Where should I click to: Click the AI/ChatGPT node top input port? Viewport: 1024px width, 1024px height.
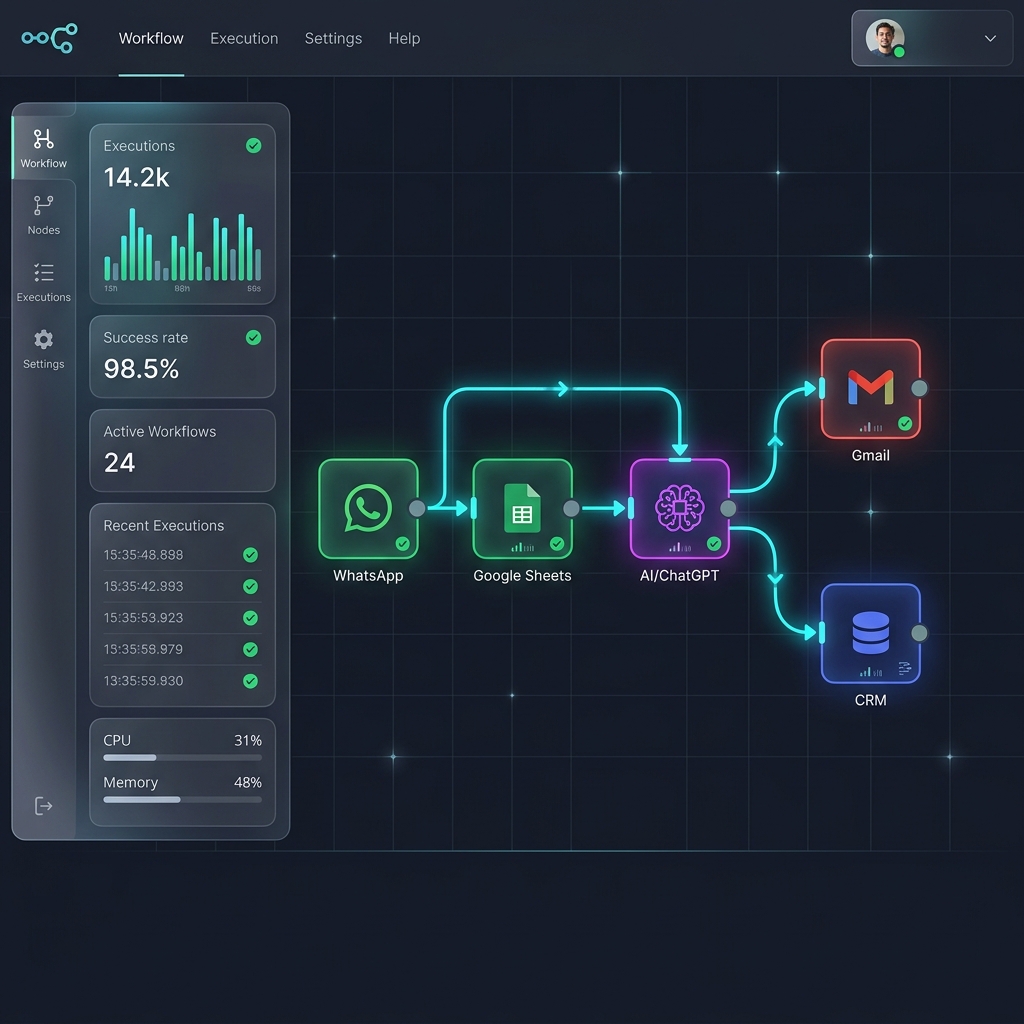[680, 460]
